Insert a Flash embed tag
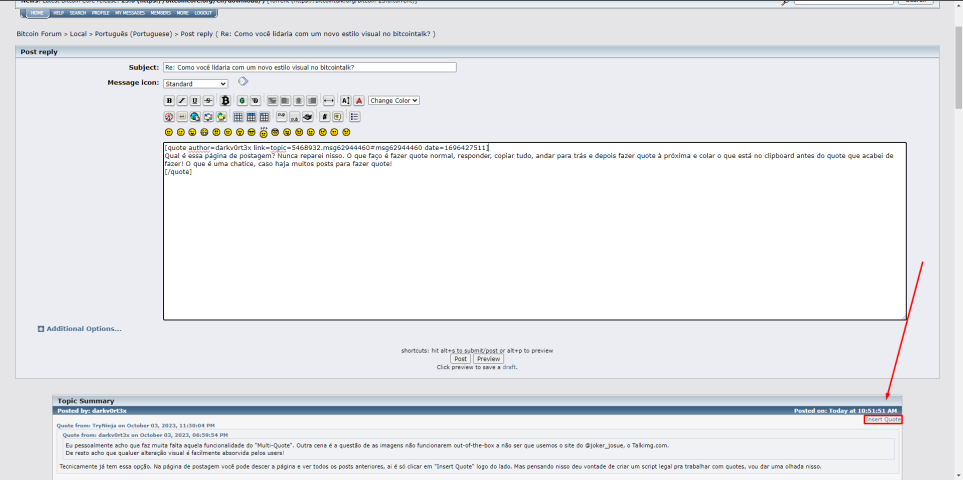Screen dimensions: 963x480 pos(169,116)
